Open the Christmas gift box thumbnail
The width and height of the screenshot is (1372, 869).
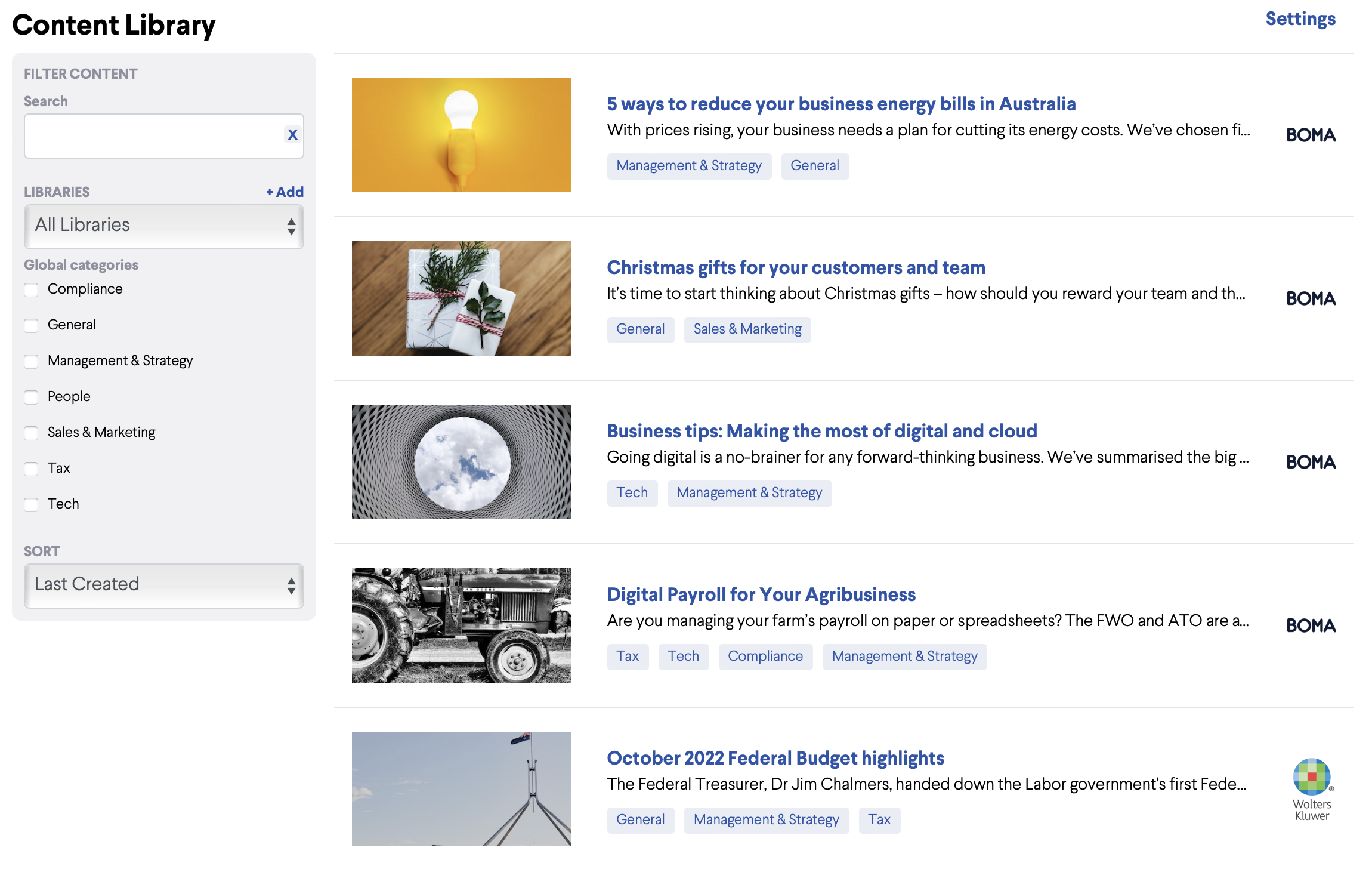461,298
